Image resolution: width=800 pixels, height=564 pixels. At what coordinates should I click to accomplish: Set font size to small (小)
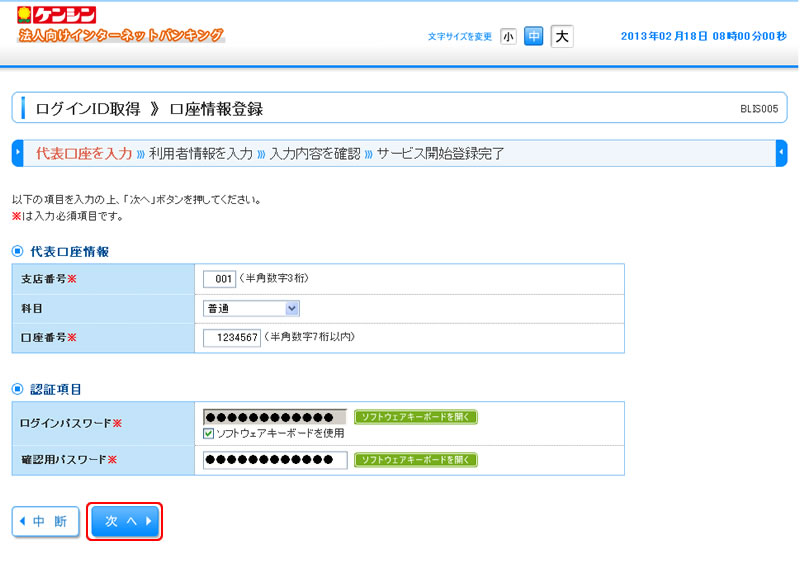tap(508, 37)
